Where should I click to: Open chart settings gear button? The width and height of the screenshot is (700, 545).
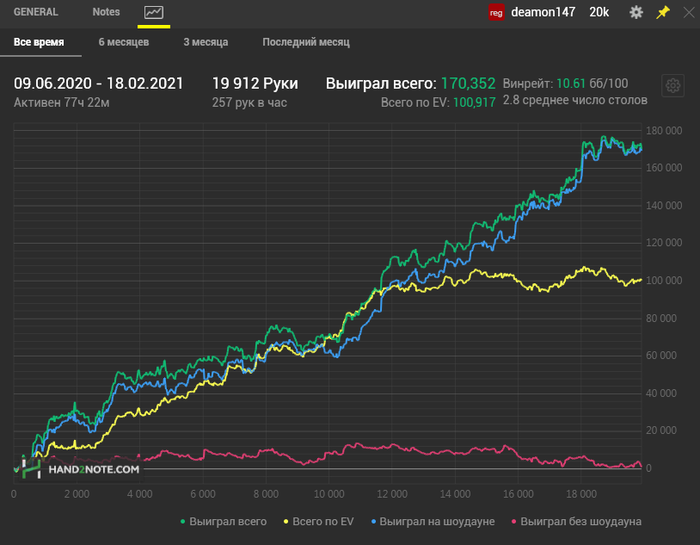click(673, 85)
